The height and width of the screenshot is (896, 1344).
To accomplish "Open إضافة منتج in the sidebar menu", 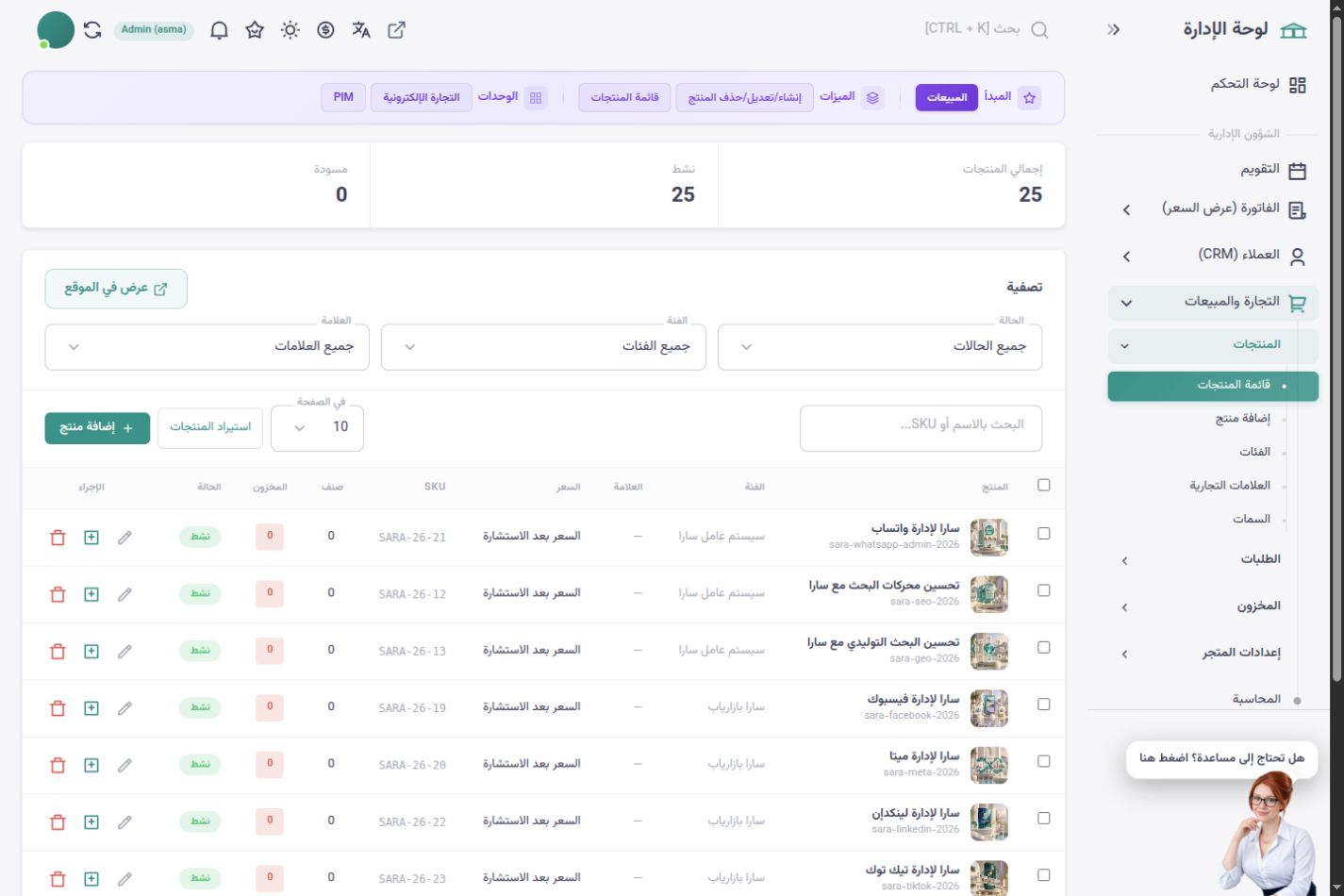I will 1242,419.
